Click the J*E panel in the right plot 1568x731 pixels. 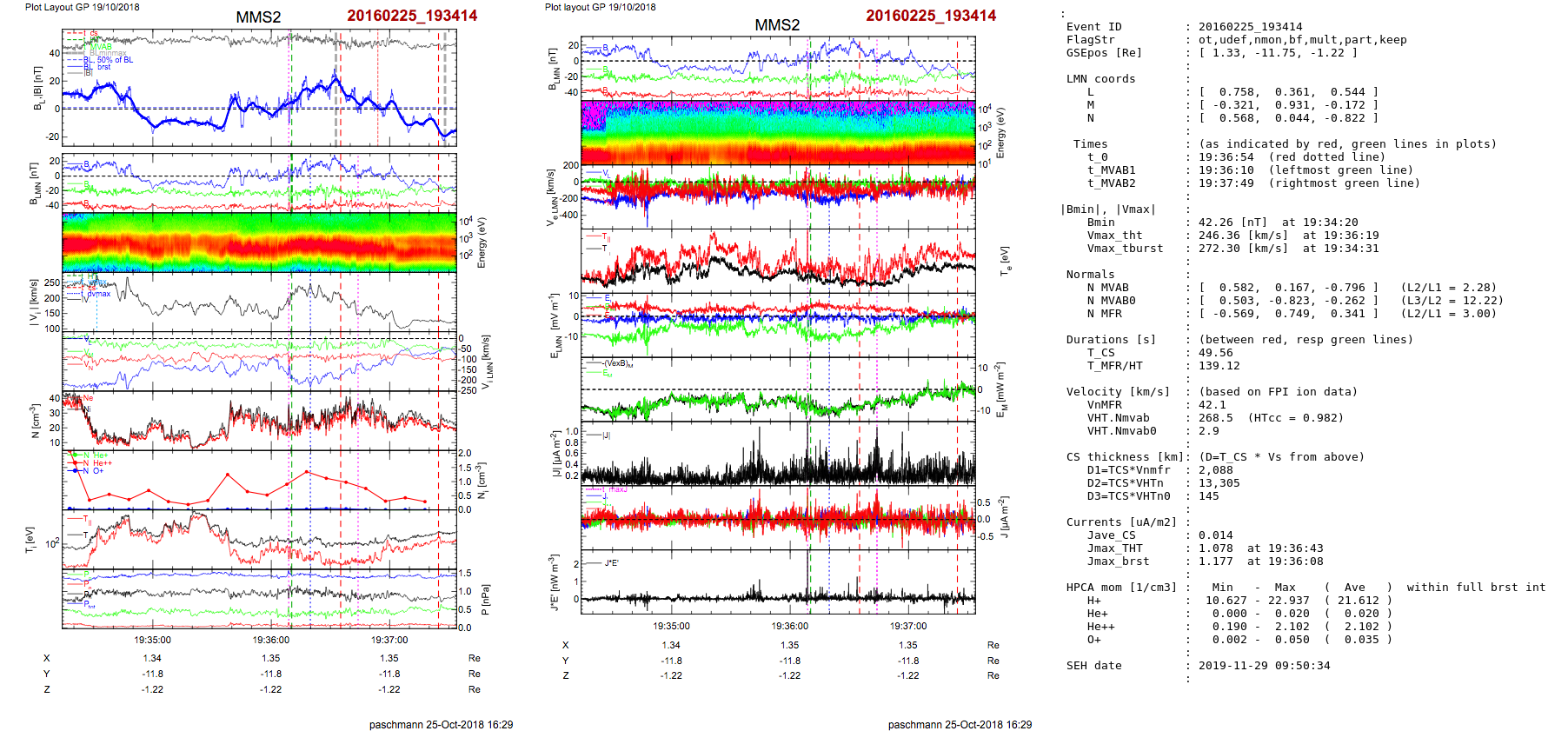(778, 581)
